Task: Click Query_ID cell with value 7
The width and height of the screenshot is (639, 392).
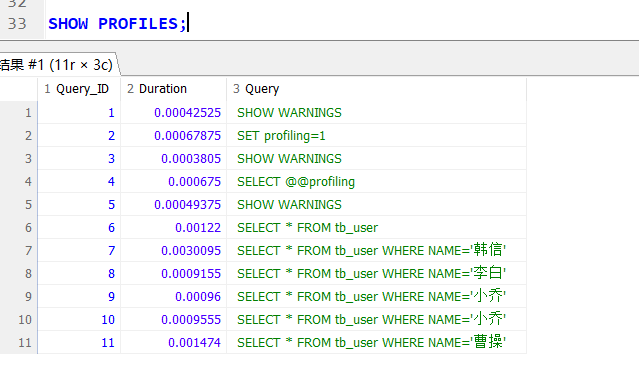Action: click(79, 251)
